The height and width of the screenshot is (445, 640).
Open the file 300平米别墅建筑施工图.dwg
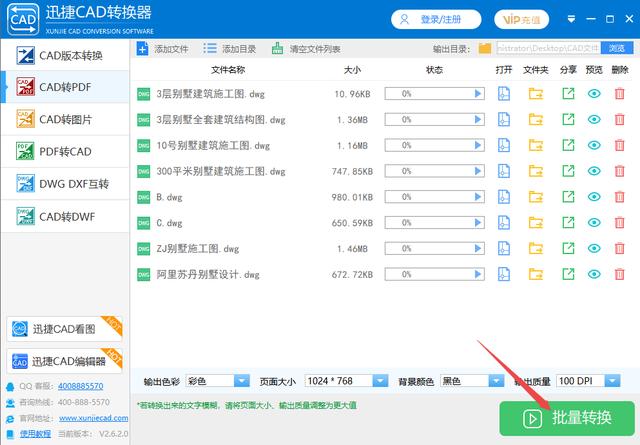tap(504, 171)
